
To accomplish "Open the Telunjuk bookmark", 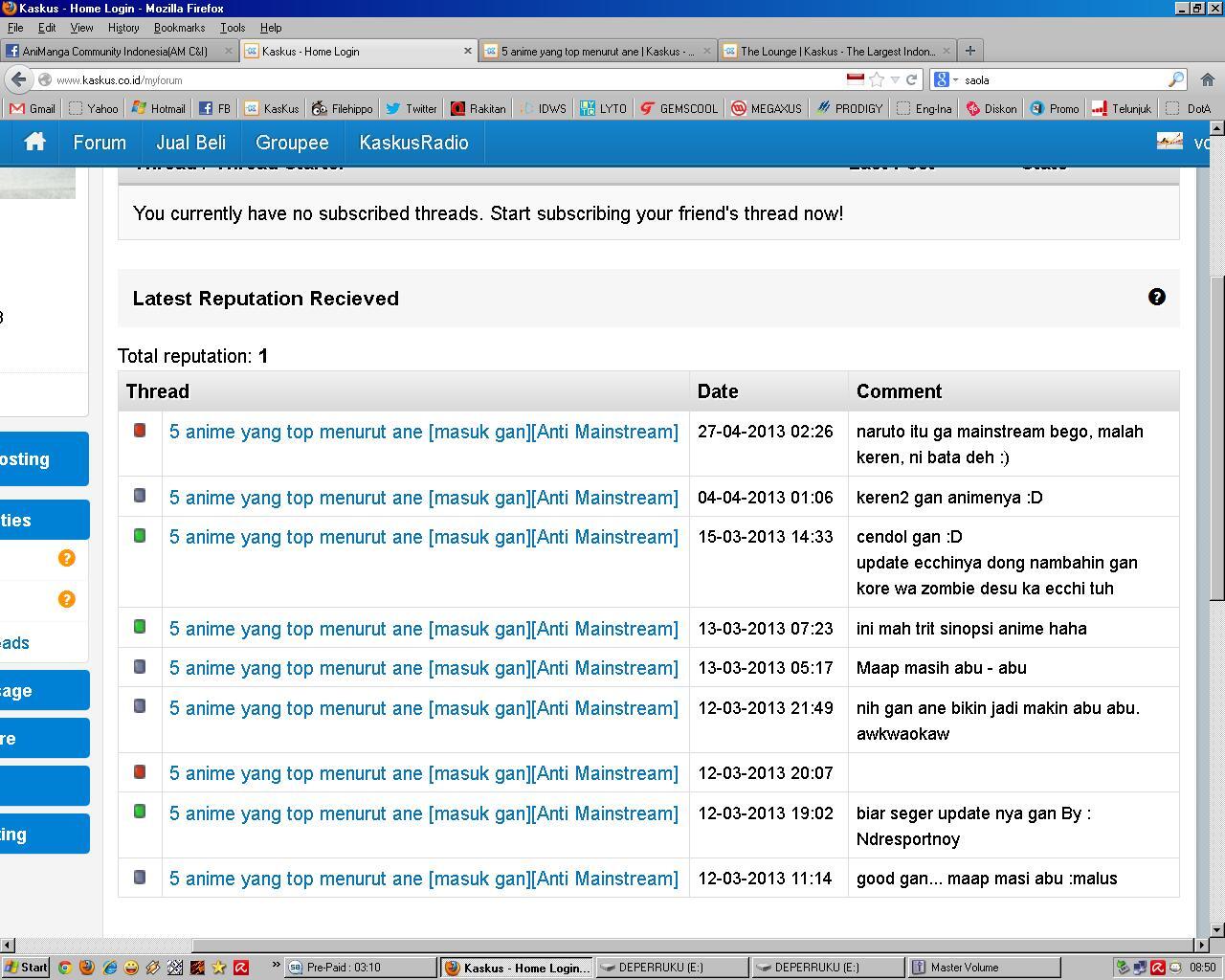I will [x=1122, y=108].
